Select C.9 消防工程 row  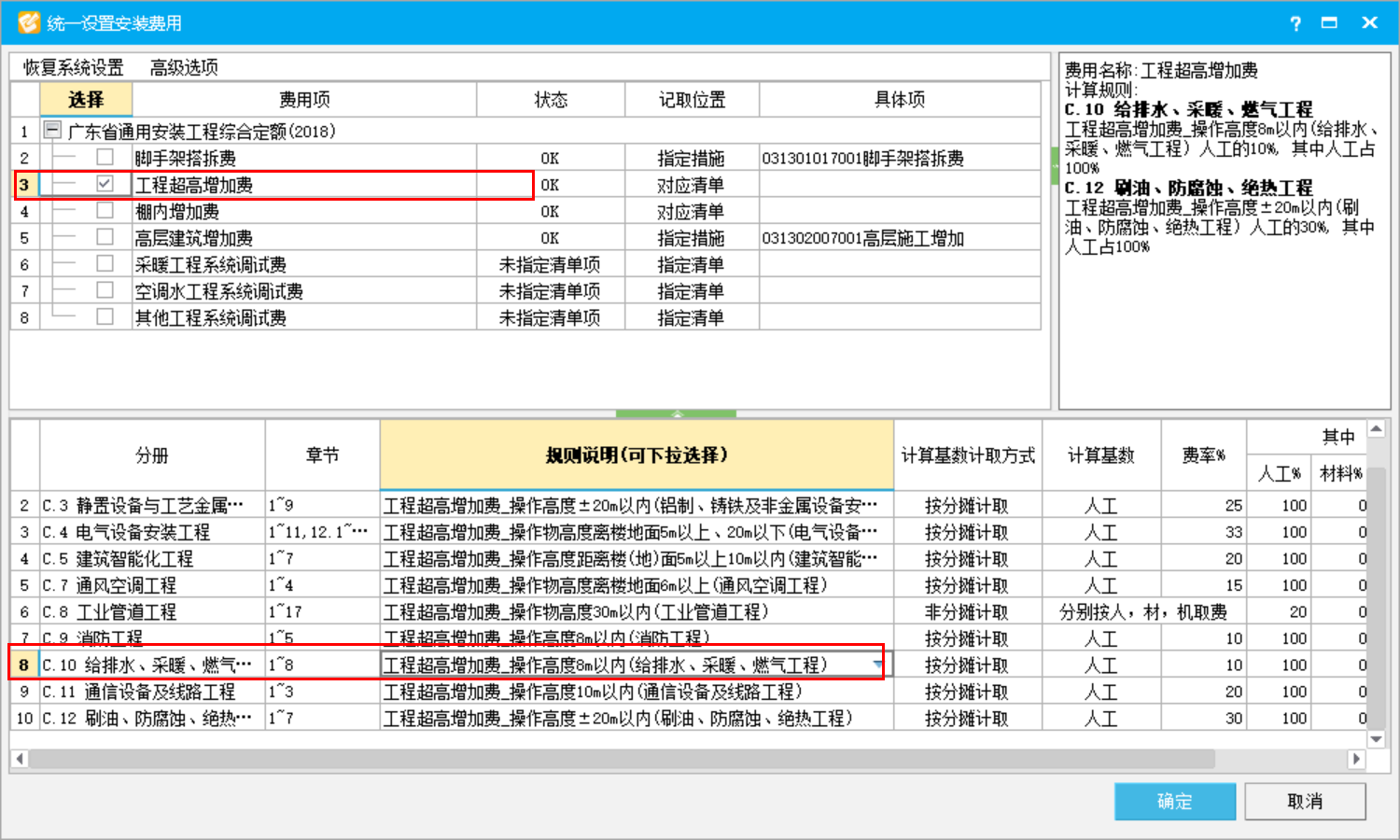pyautogui.click(x=92, y=638)
